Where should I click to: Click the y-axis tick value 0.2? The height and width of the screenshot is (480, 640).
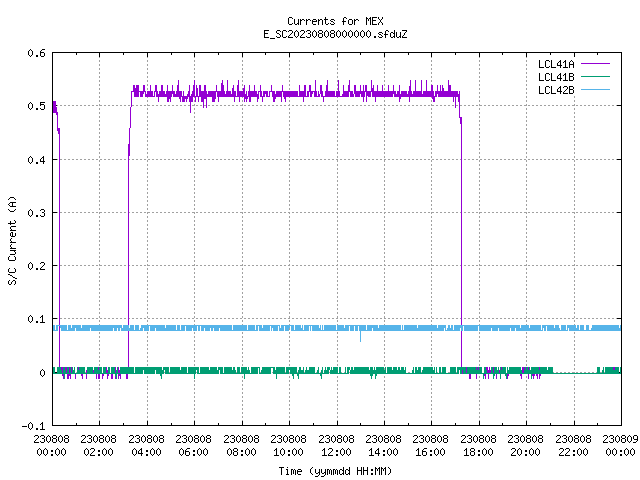point(36,266)
